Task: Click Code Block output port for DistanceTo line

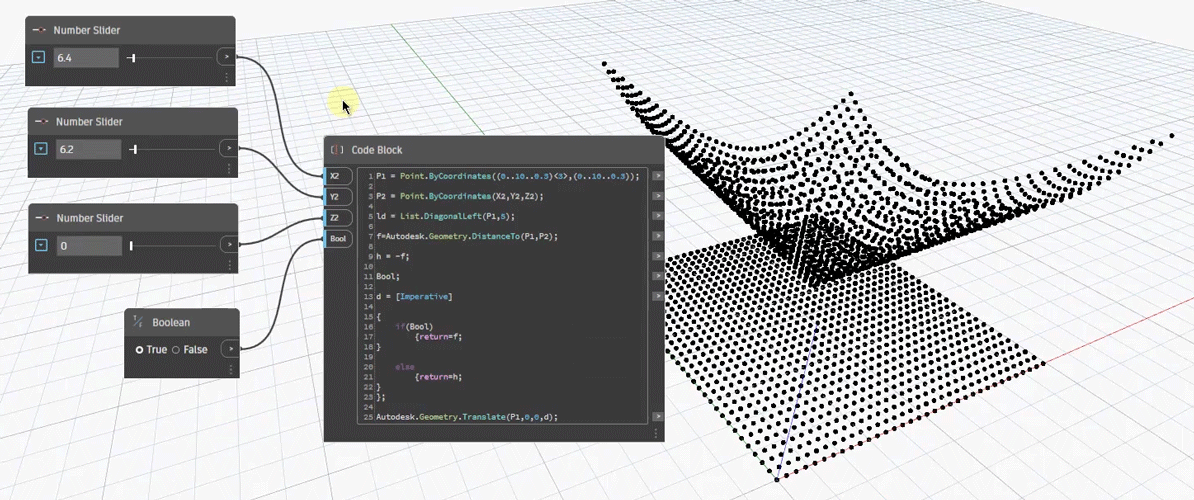Action: 657,236
